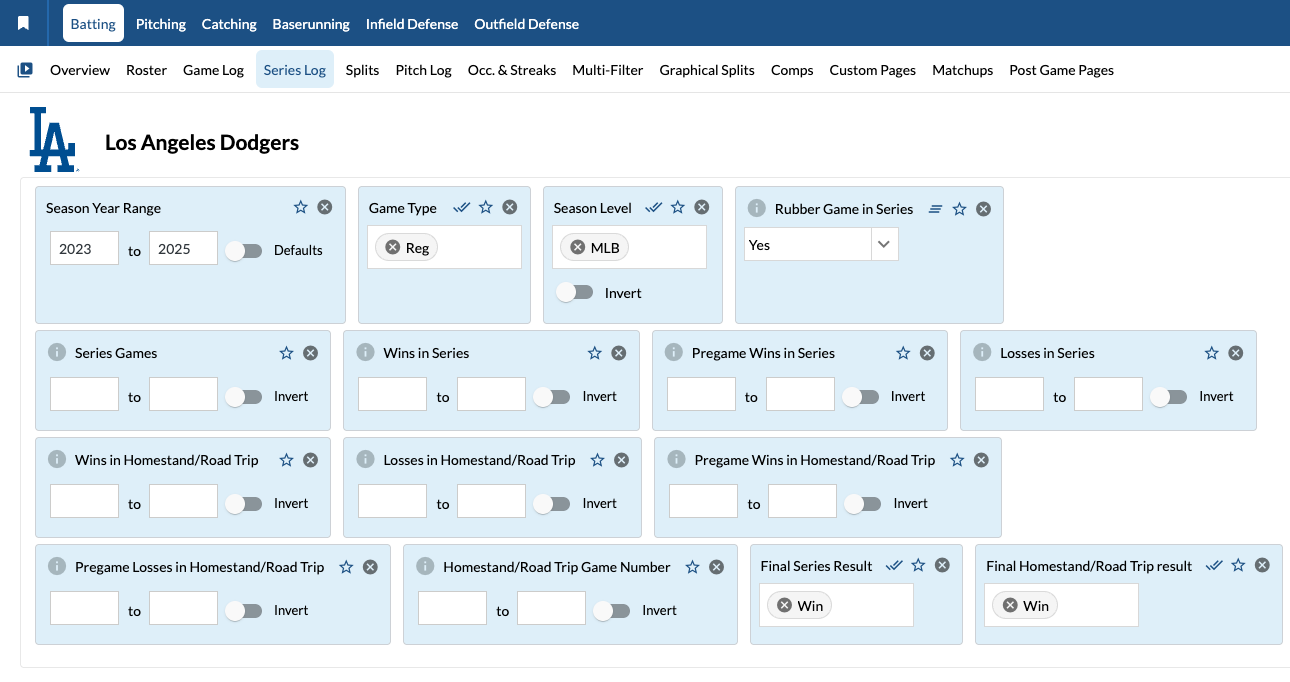Click the info icon for Rubber Game in Series

[x=757, y=209]
